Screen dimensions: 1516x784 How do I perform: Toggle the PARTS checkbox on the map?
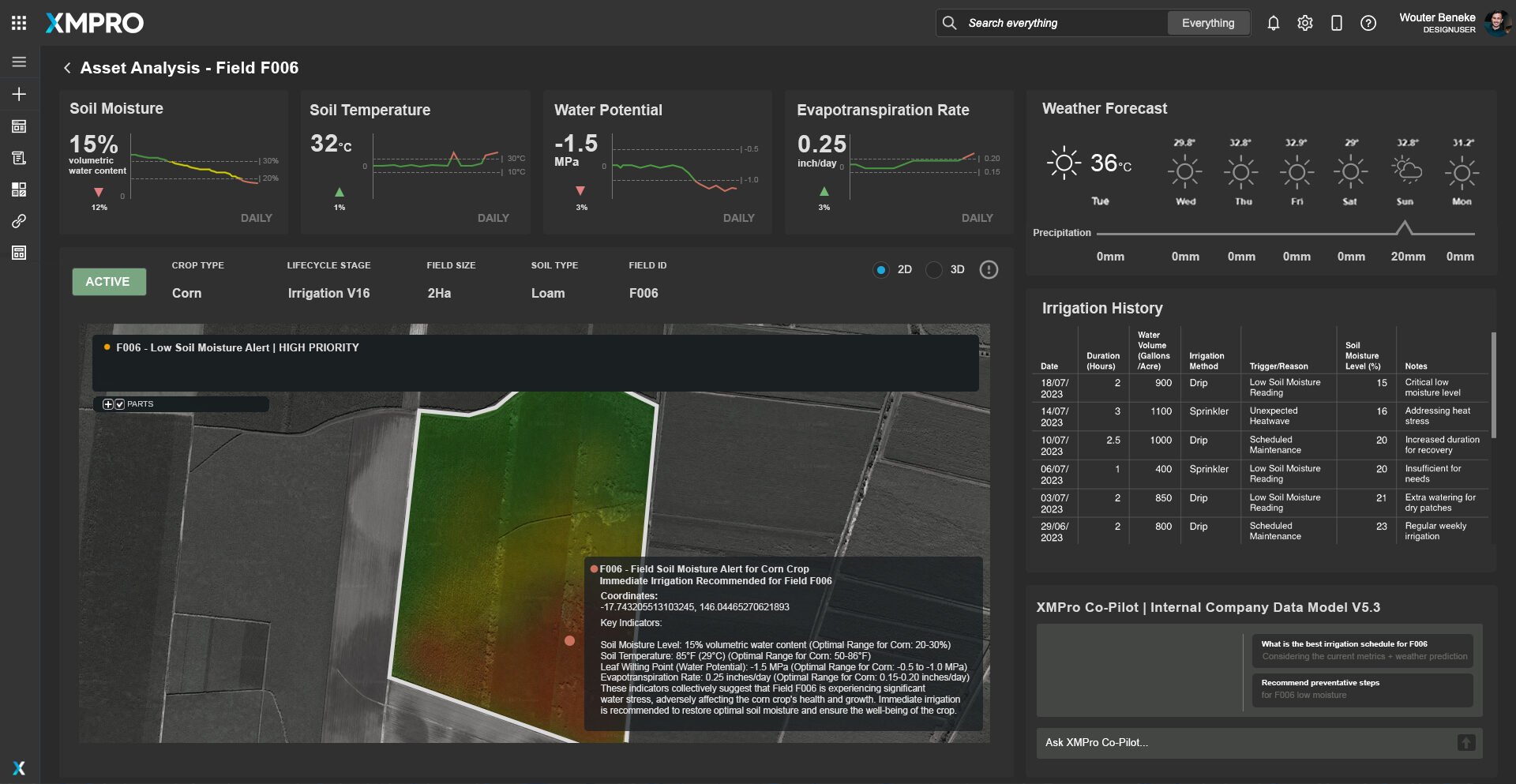click(x=120, y=404)
